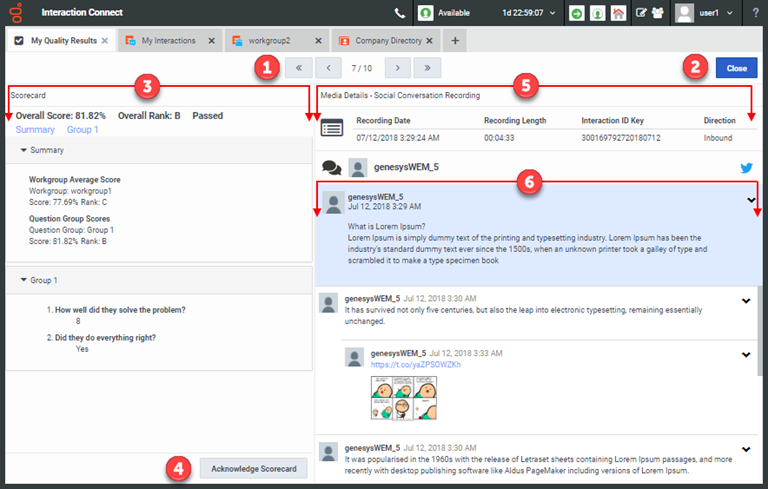Click the Acknowledge Scorecard button
The image size is (768, 489).
[253, 468]
